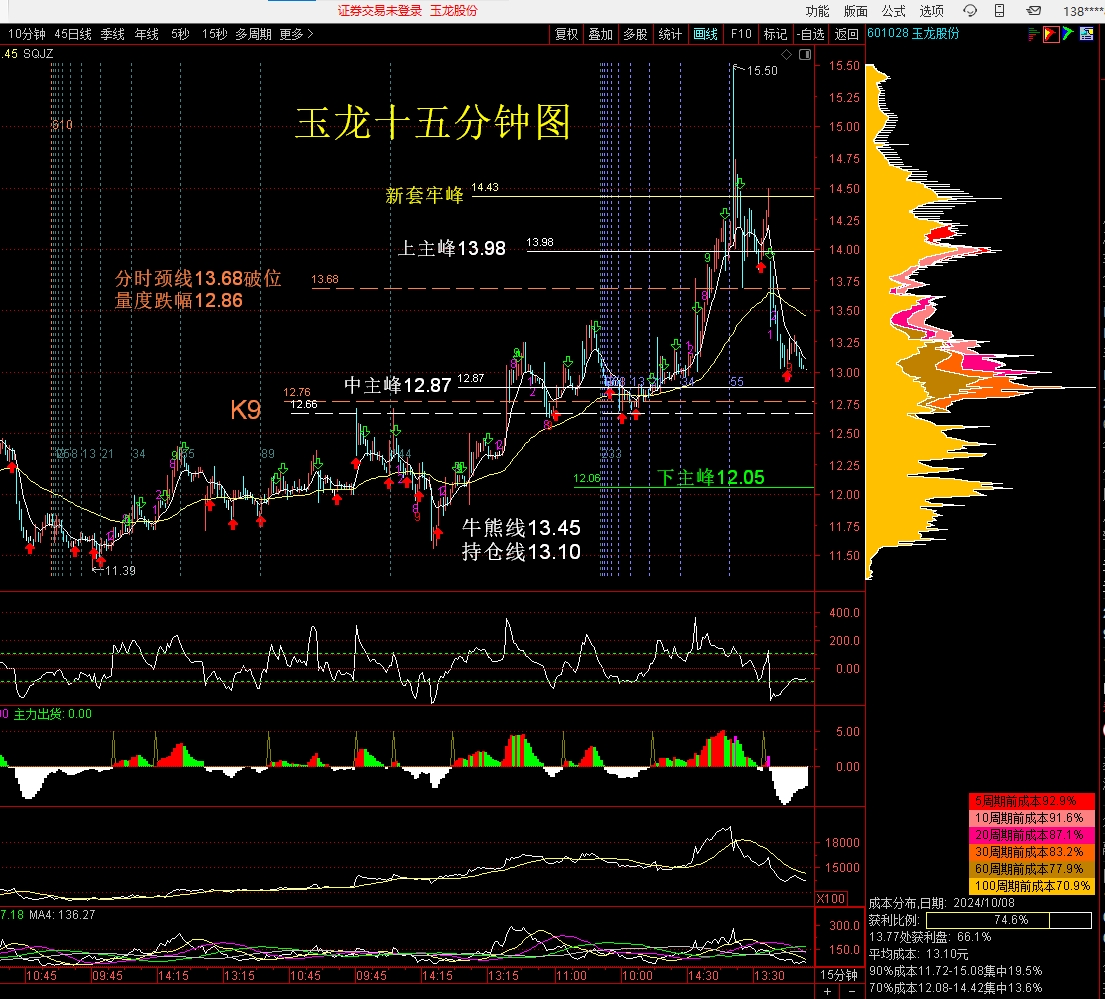Viewport: 1105px width, 999px height.
Task: Switch to the 45日线 period tab
Action: pyautogui.click(x=73, y=34)
